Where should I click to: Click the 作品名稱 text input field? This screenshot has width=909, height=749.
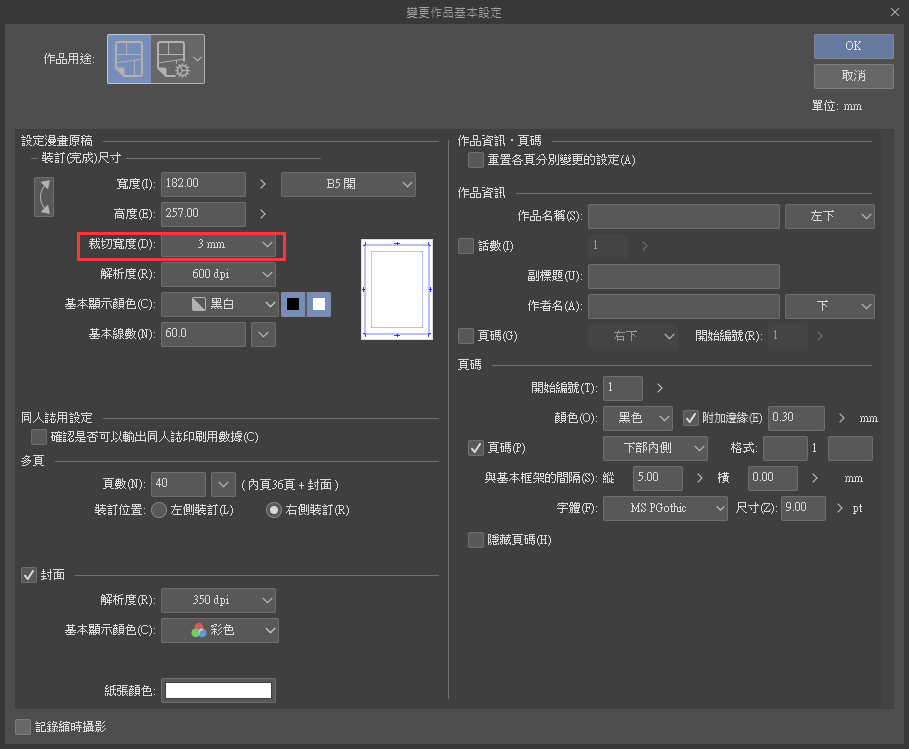point(683,216)
